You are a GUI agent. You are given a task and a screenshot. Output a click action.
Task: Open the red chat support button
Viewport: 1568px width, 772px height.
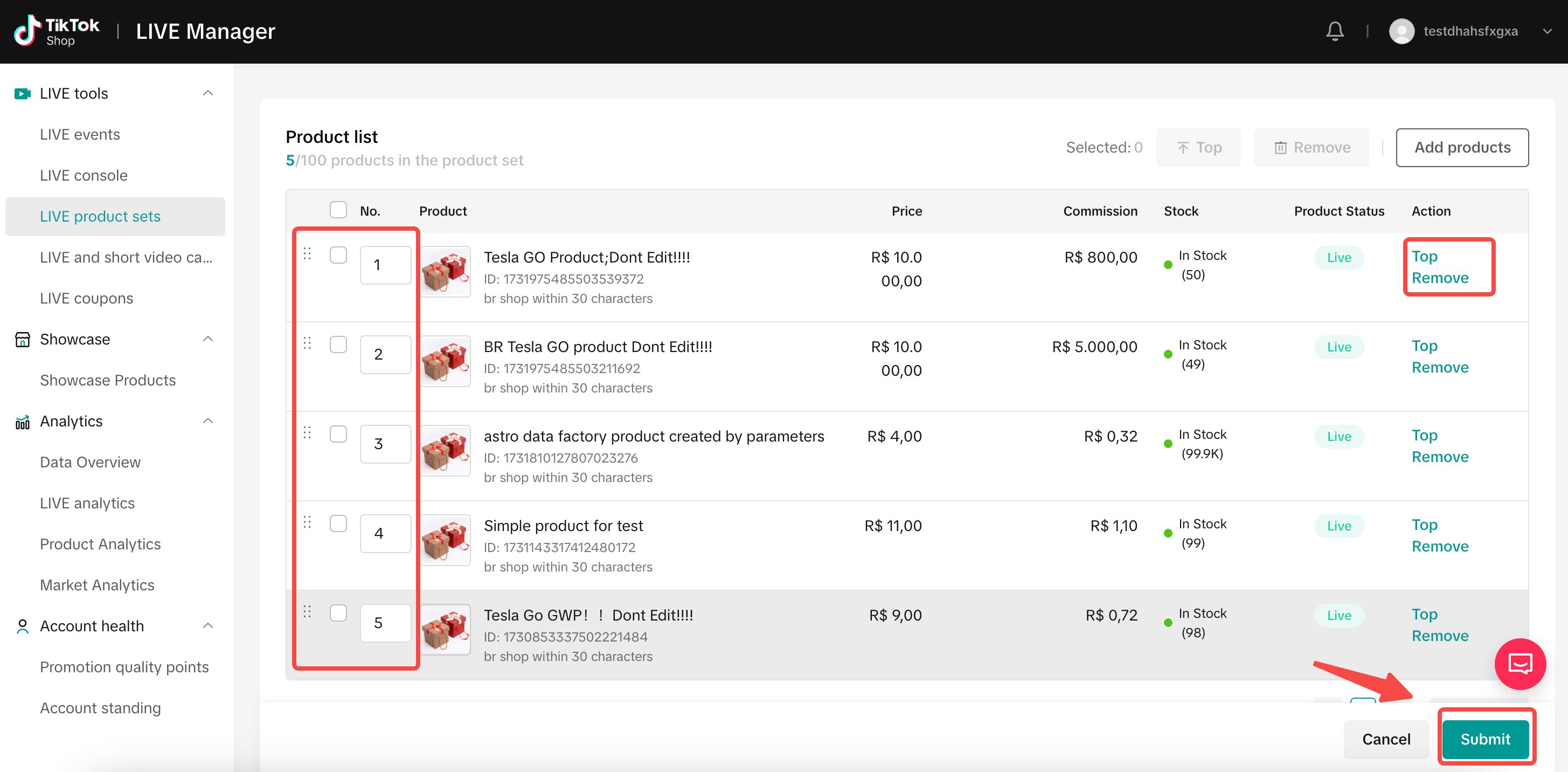1520,664
